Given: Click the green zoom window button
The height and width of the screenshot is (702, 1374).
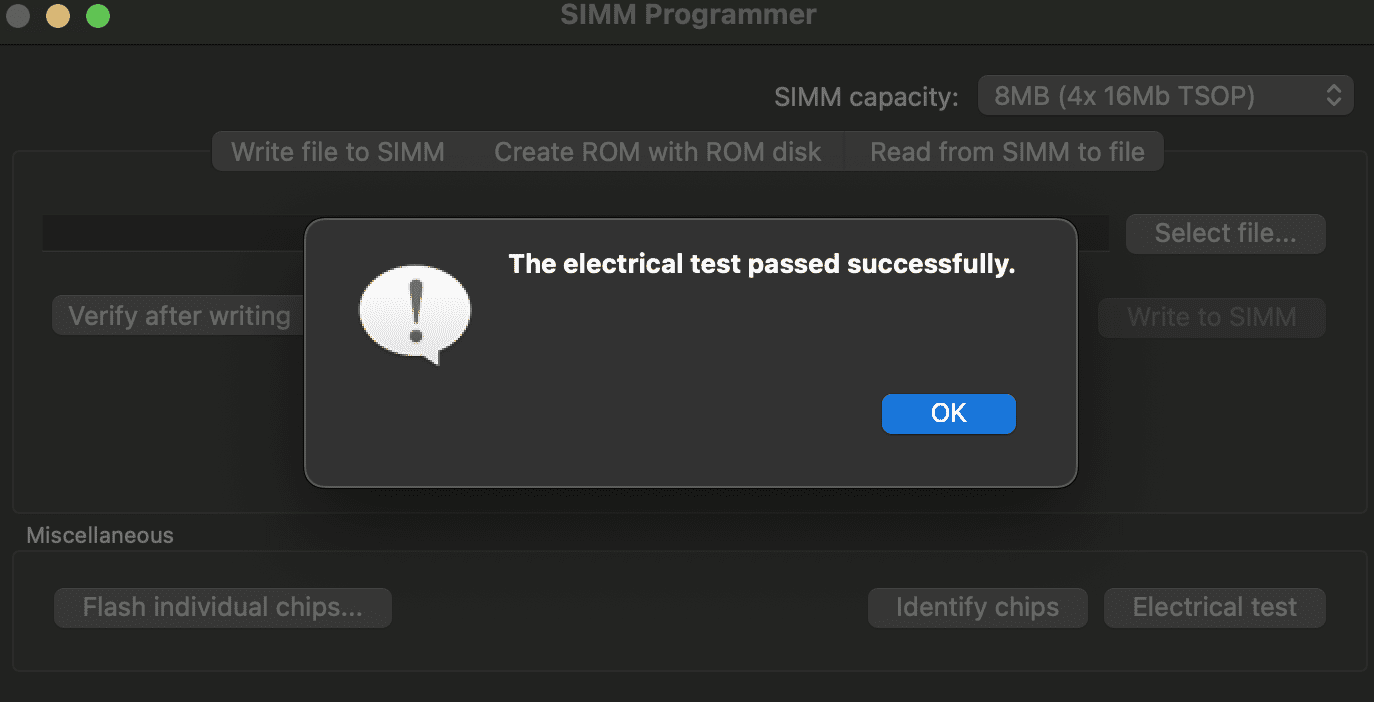Looking at the screenshot, I should [x=98, y=16].
